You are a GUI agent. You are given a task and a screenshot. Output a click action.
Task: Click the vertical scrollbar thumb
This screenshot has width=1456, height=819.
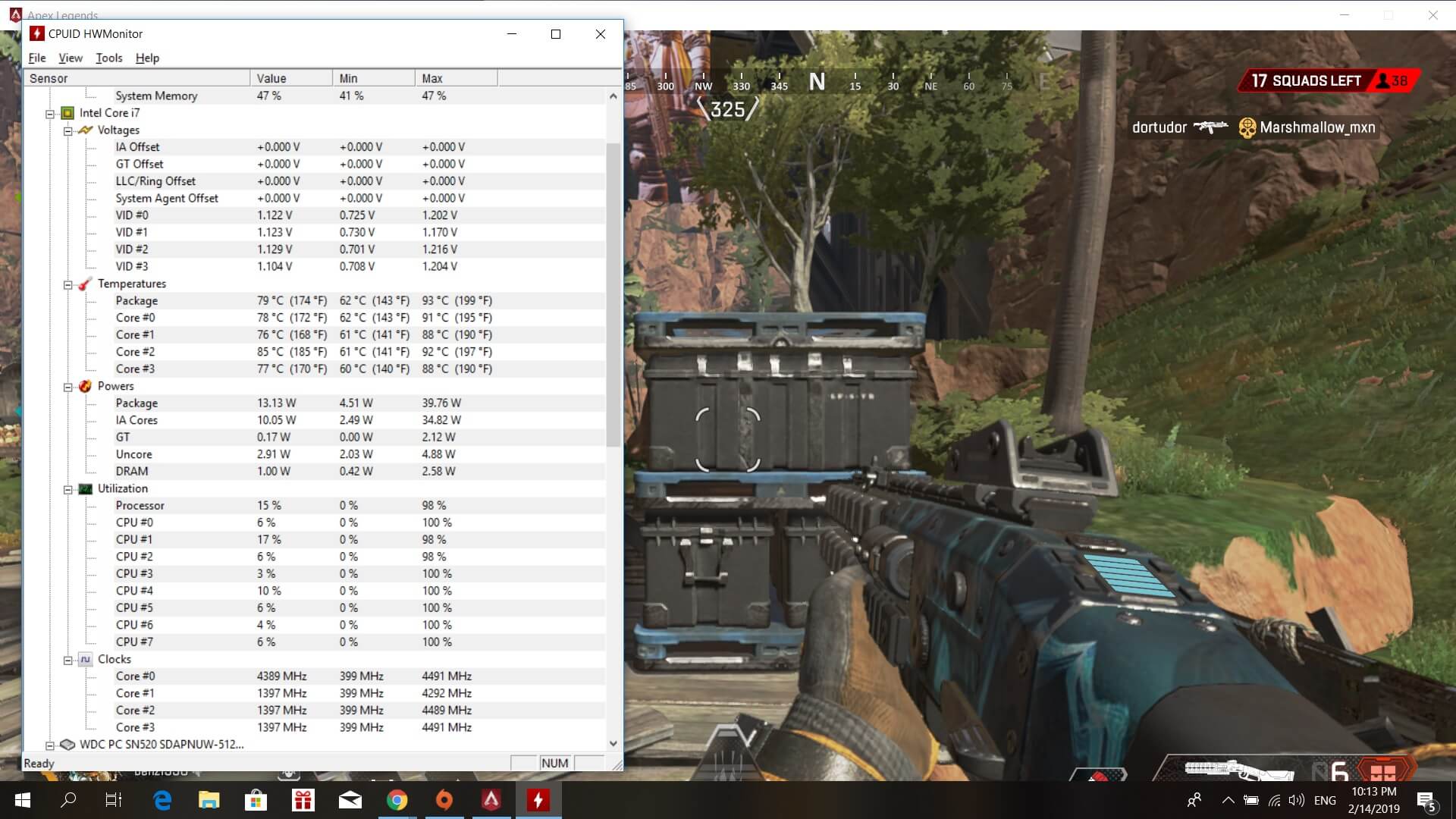tap(613, 294)
